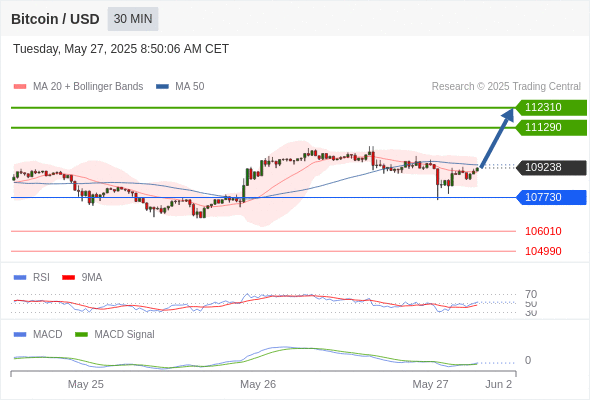Click the MACD blue legend marker
The height and width of the screenshot is (400, 590).
click(20, 335)
